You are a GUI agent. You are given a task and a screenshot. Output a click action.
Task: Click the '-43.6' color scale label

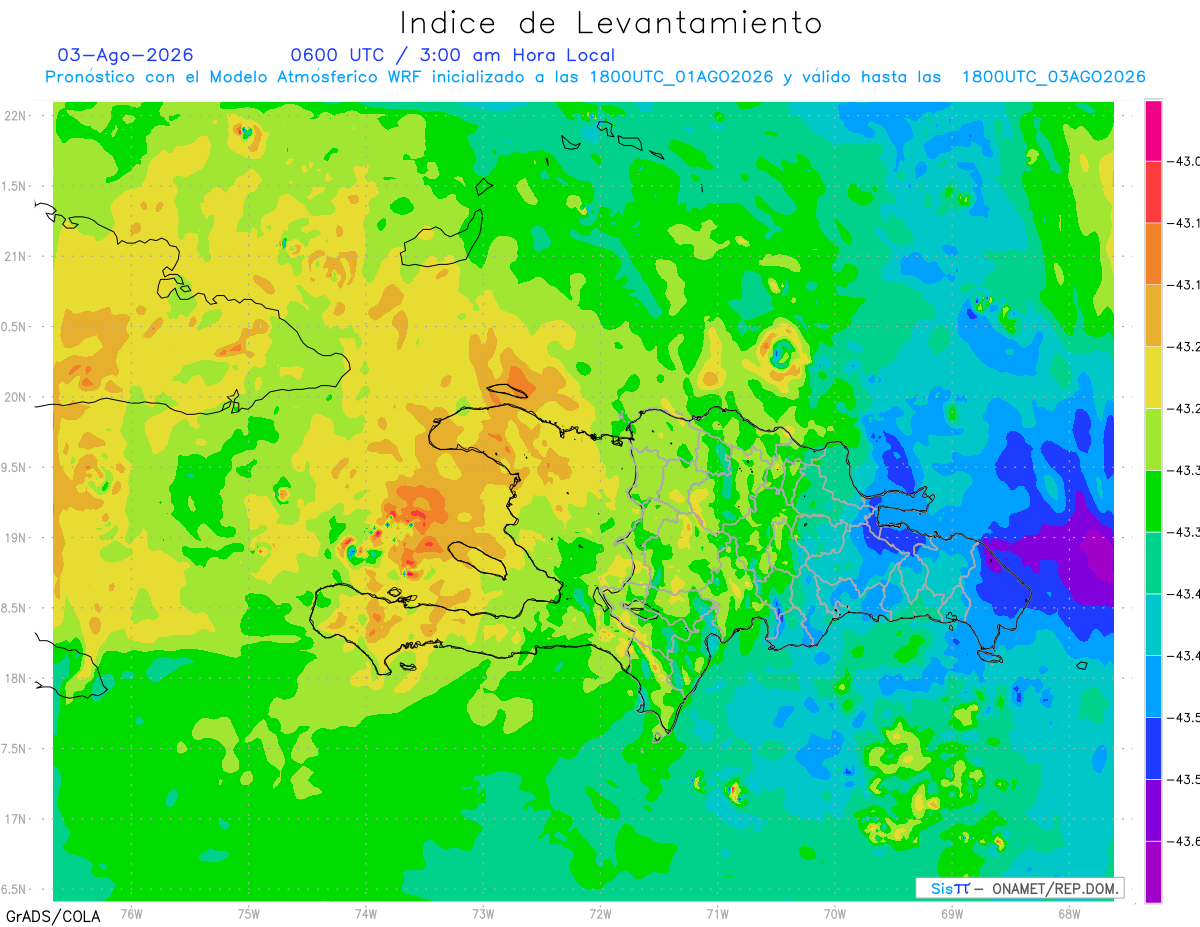[x=1184, y=841]
